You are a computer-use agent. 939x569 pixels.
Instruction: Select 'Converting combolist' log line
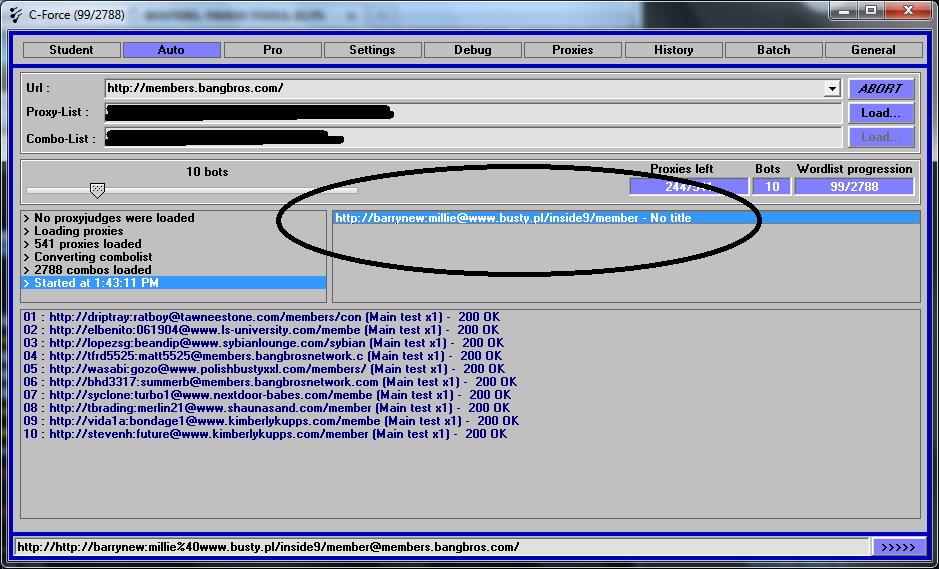click(x=174, y=257)
